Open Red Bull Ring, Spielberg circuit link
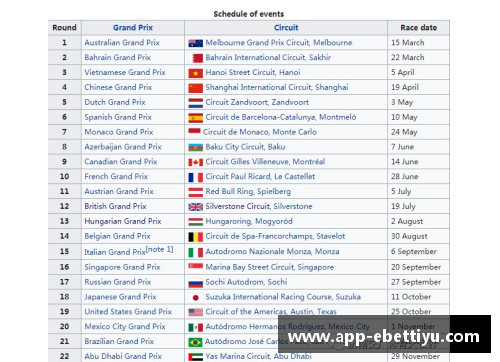The width and height of the screenshot is (500, 362). click(248, 192)
